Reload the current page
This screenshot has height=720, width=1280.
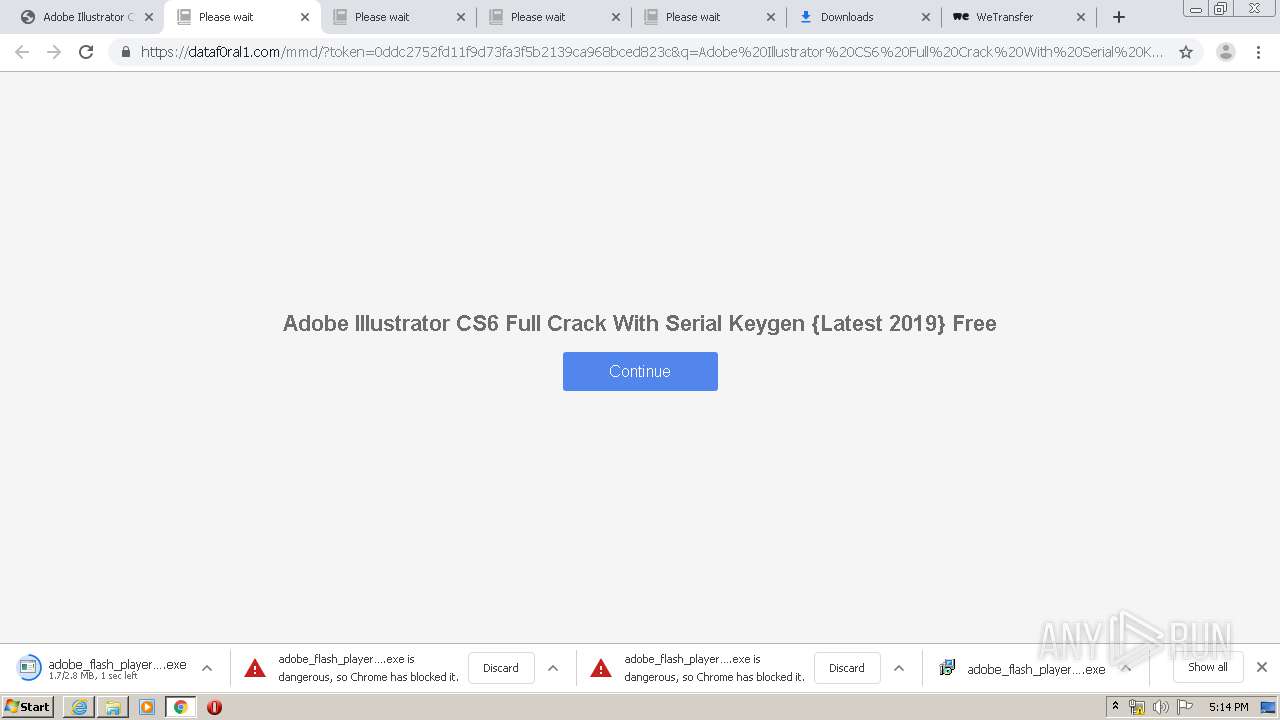point(86,52)
